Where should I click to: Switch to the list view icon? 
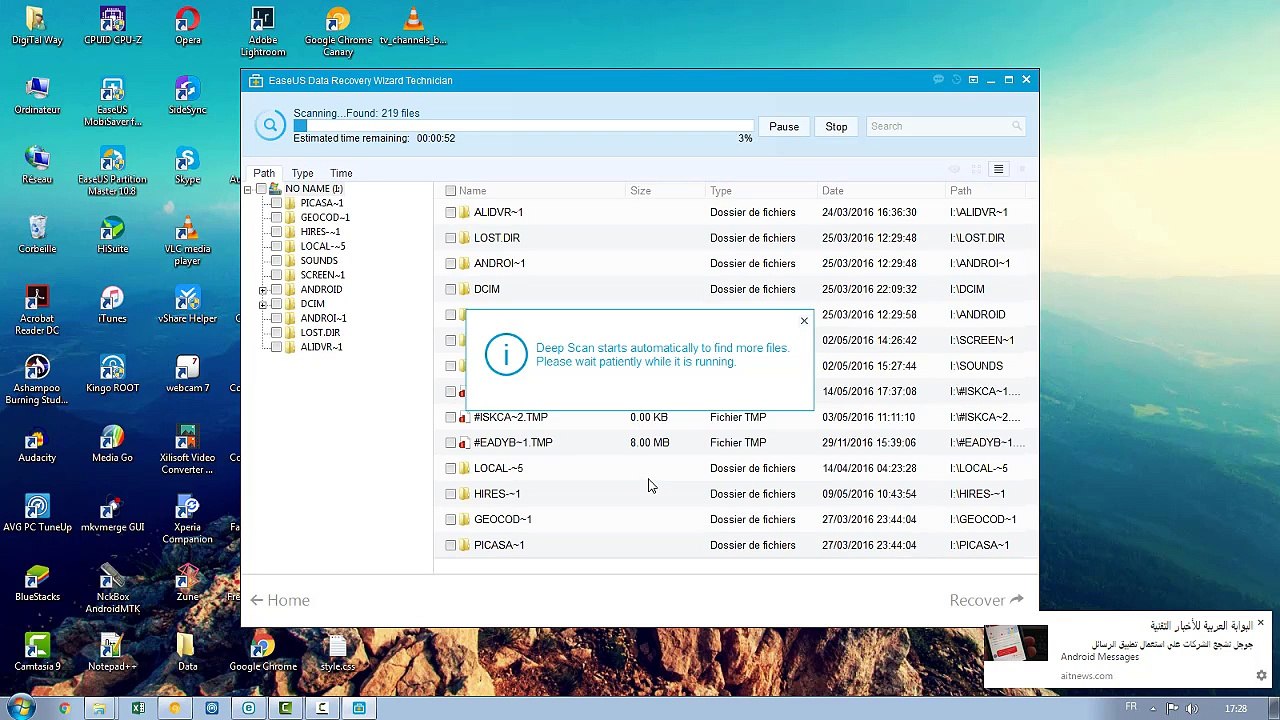998,169
